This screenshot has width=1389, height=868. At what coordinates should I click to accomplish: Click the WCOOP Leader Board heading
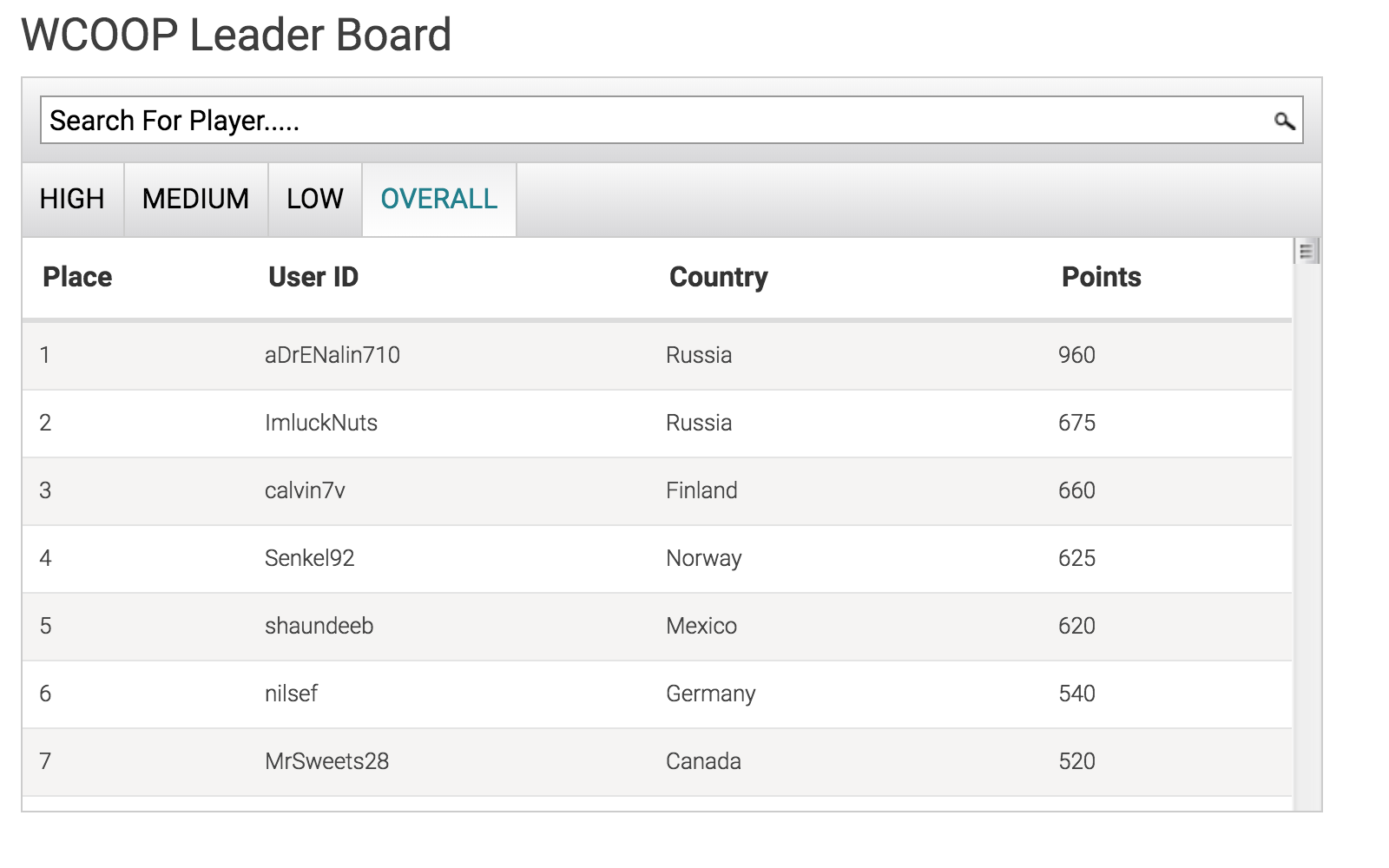(x=236, y=36)
